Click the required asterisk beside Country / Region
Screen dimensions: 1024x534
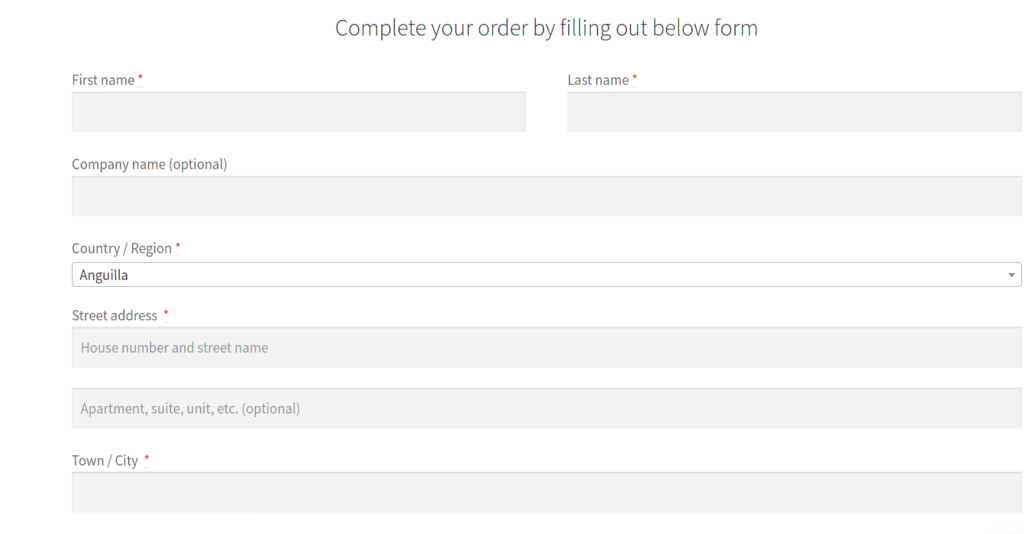pos(178,246)
